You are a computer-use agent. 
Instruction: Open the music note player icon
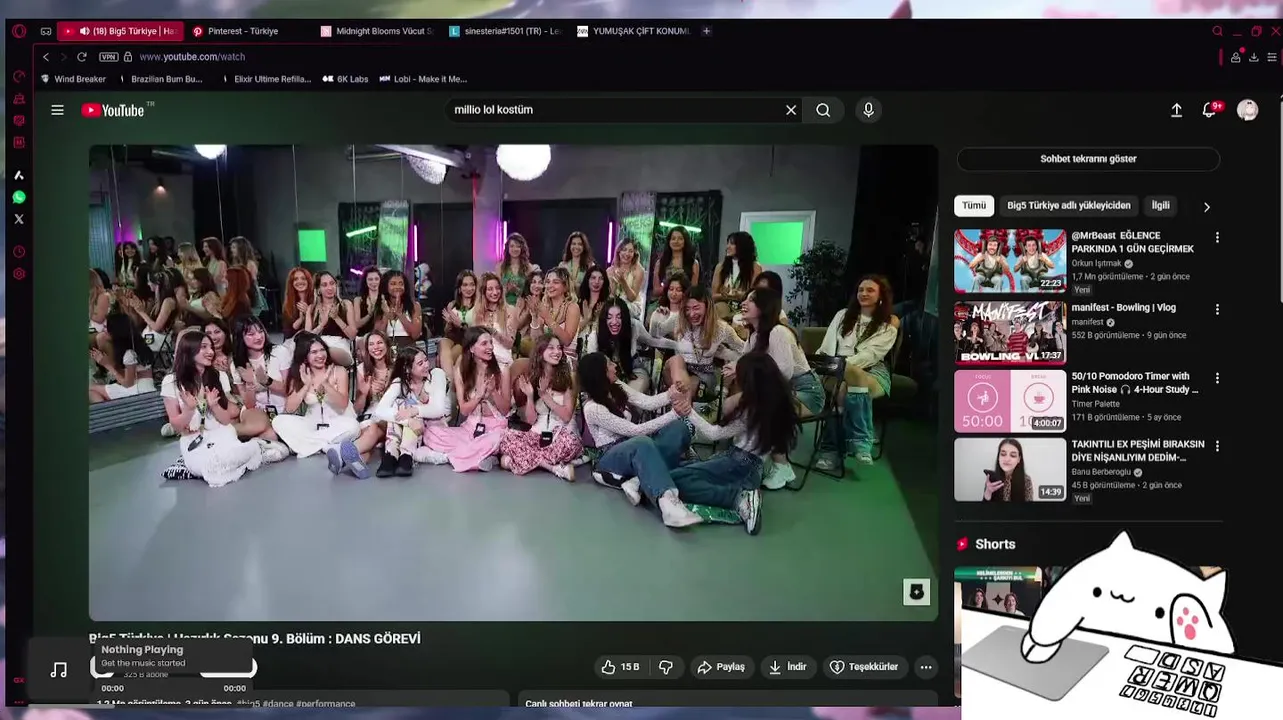(59, 670)
